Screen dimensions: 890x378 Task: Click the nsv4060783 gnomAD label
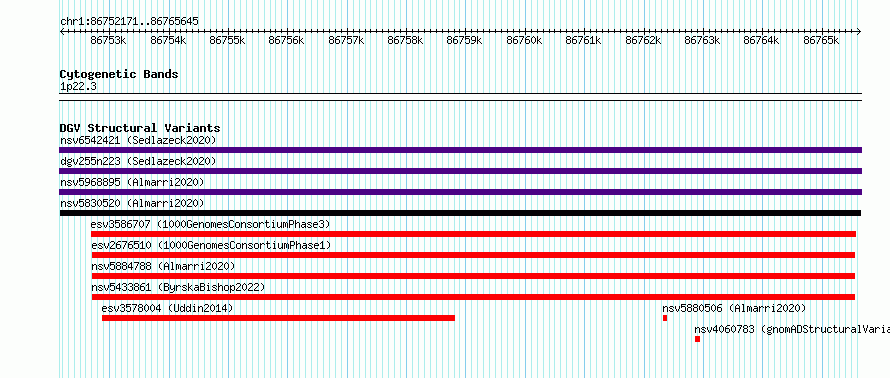click(x=792, y=329)
